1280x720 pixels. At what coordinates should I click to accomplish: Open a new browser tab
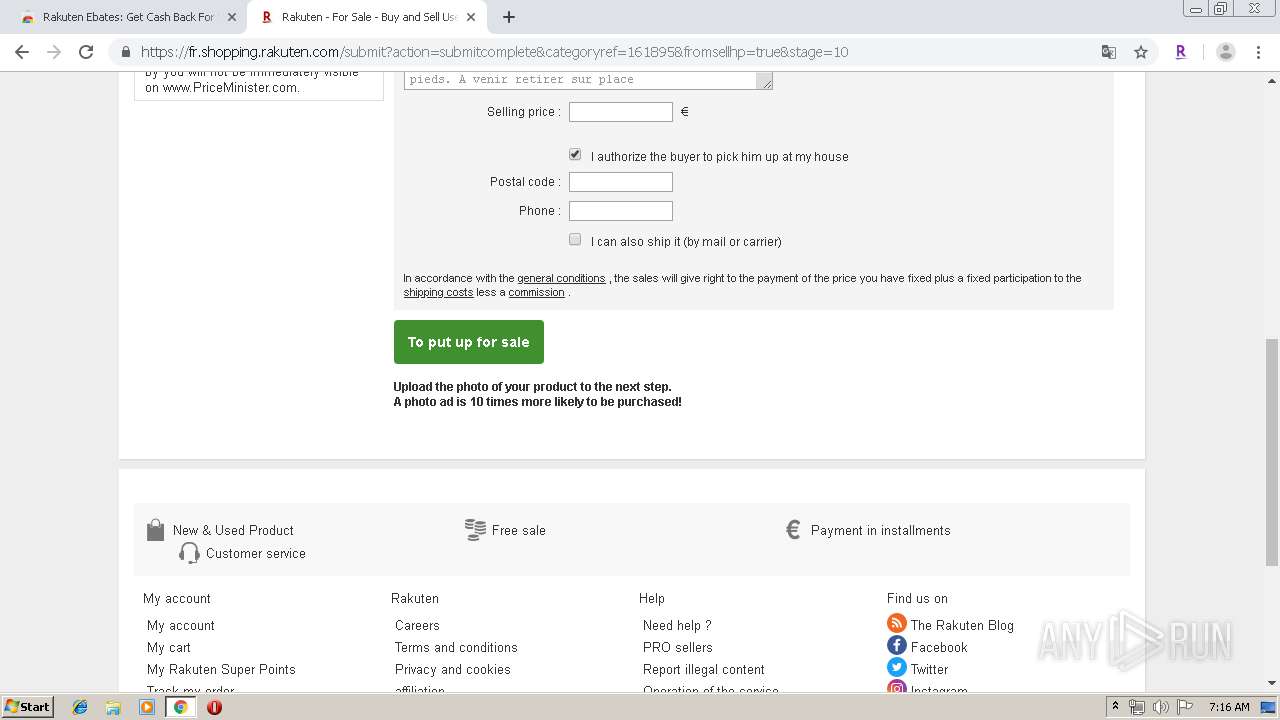(508, 17)
